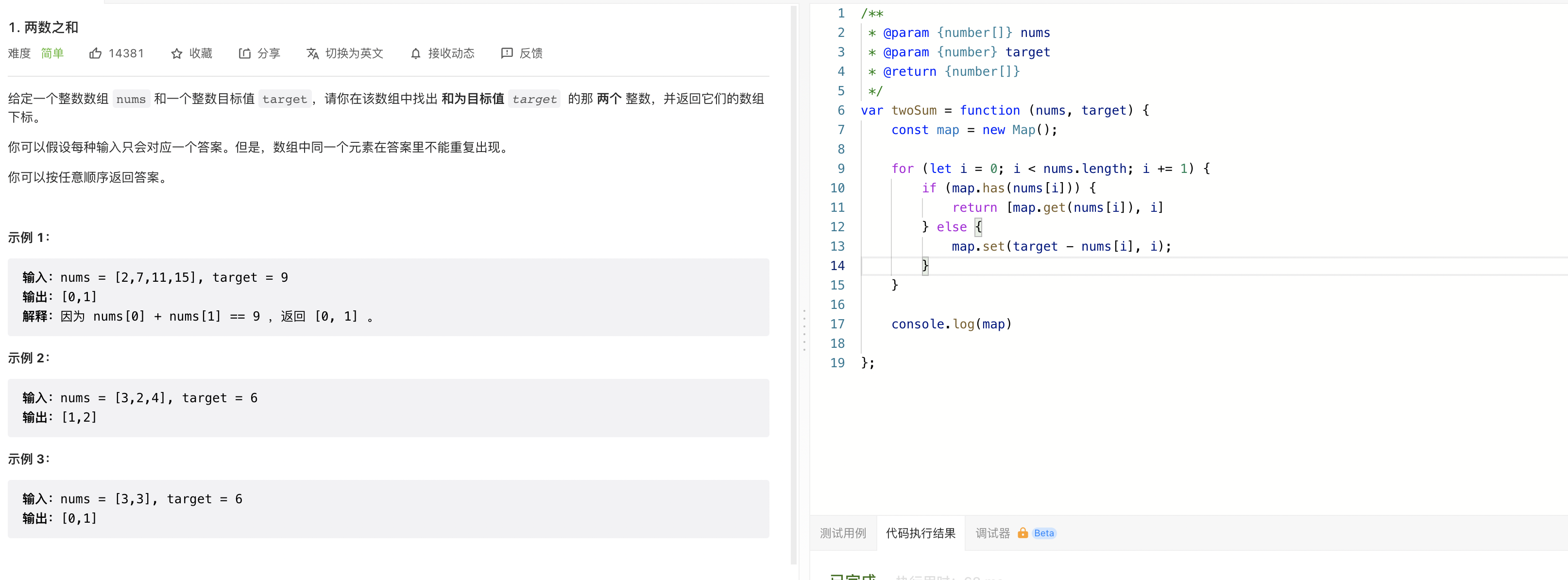Click the Beta badge
1568x580 pixels.
pyautogui.click(x=1044, y=533)
